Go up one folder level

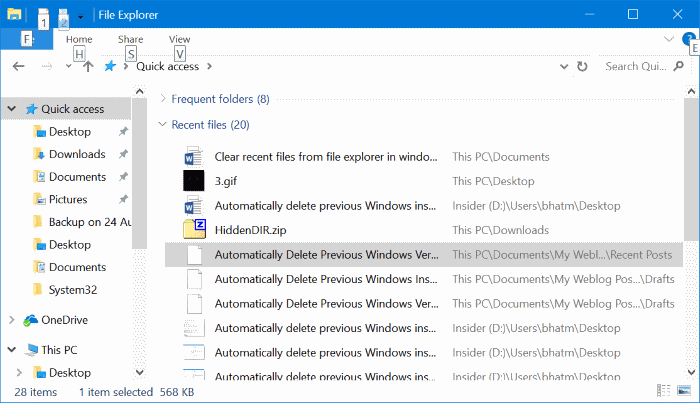point(88,66)
